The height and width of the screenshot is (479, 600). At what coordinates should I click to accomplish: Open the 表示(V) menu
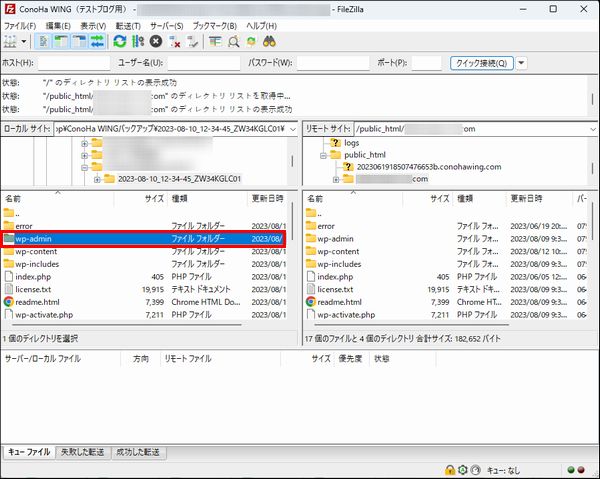point(93,26)
